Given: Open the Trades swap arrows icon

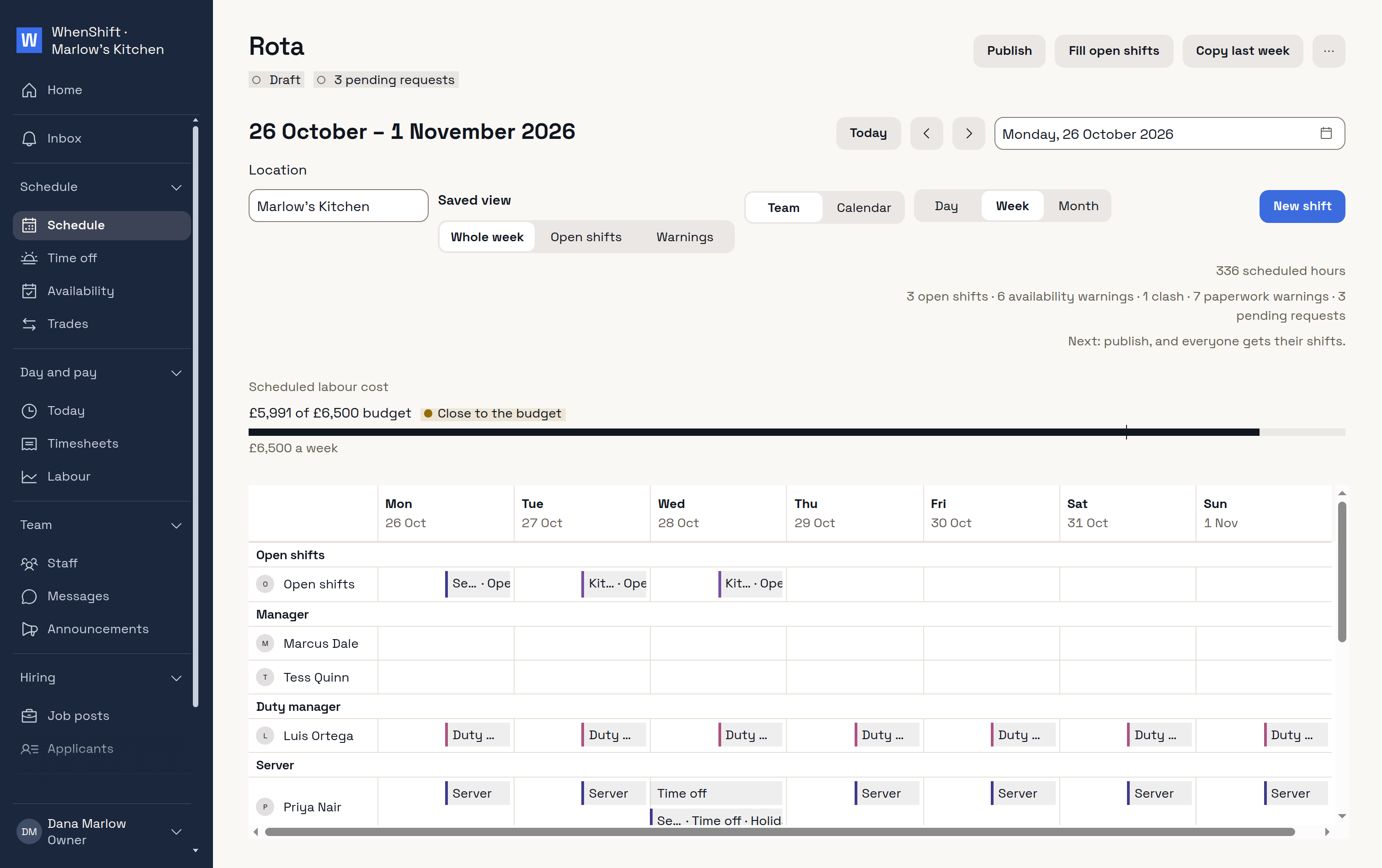Looking at the screenshot, I should click(29, 324).
